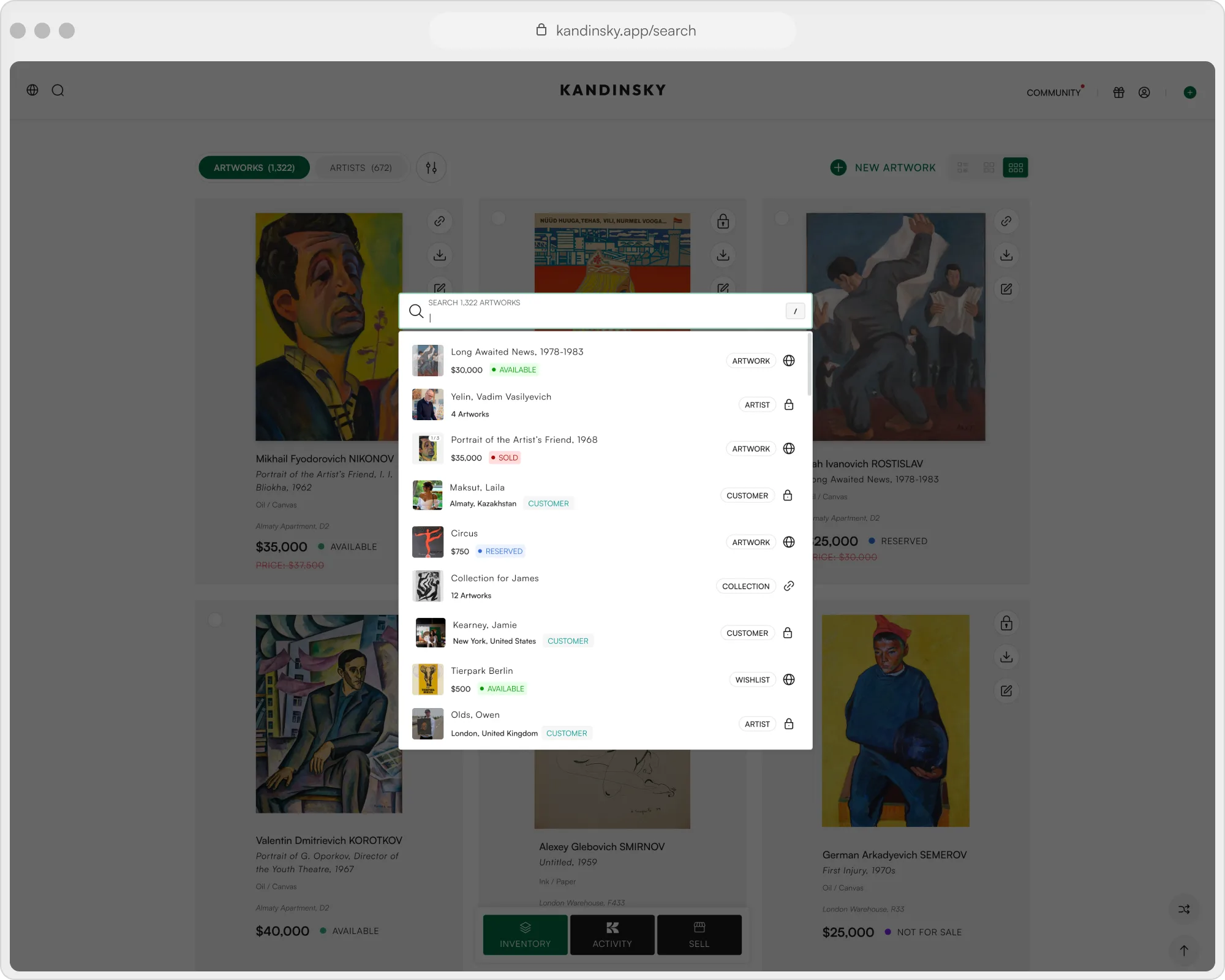Click globe icon on Tierpark Berlin result
Screen dimensions: 1225x980
pos(789,680)
